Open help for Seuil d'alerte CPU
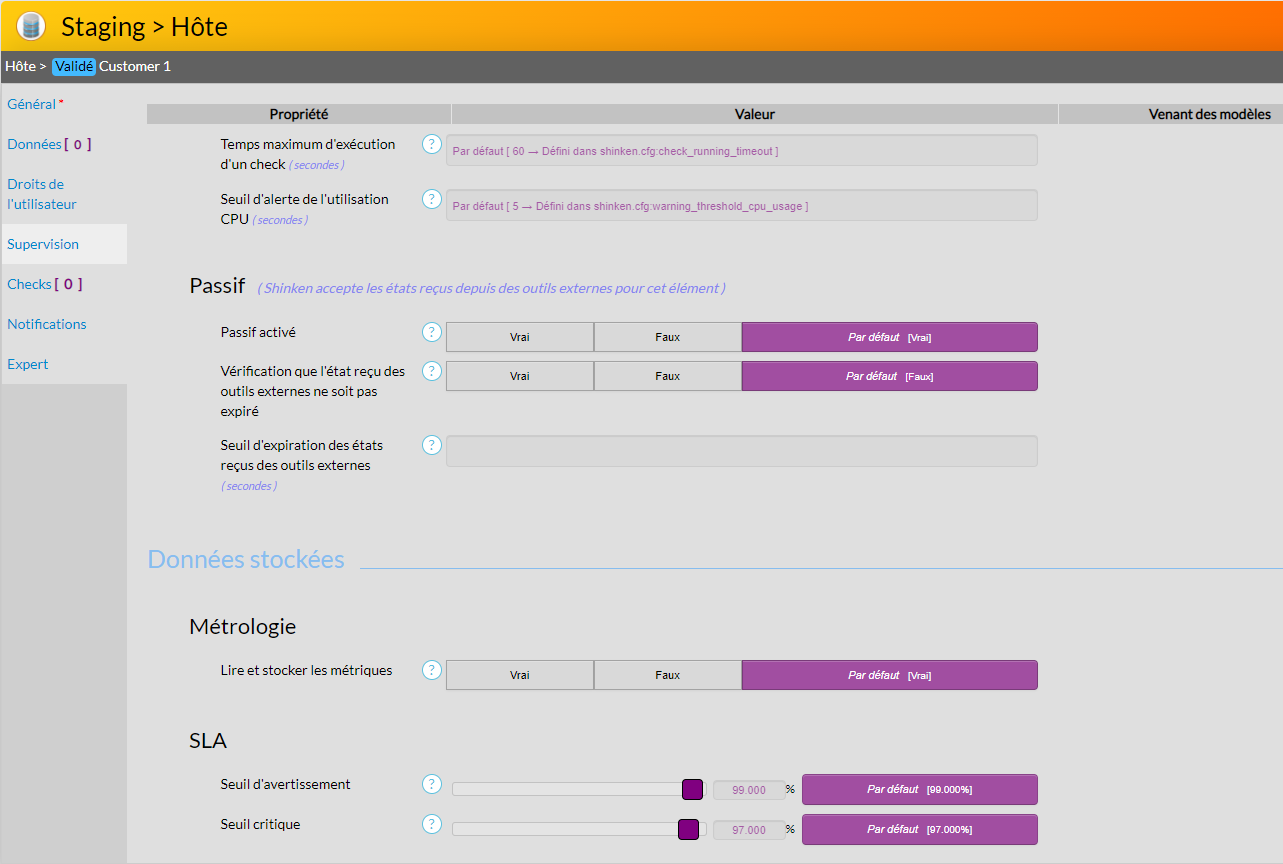The width and height of the screenshot is (1283, 864). (432, 199)
